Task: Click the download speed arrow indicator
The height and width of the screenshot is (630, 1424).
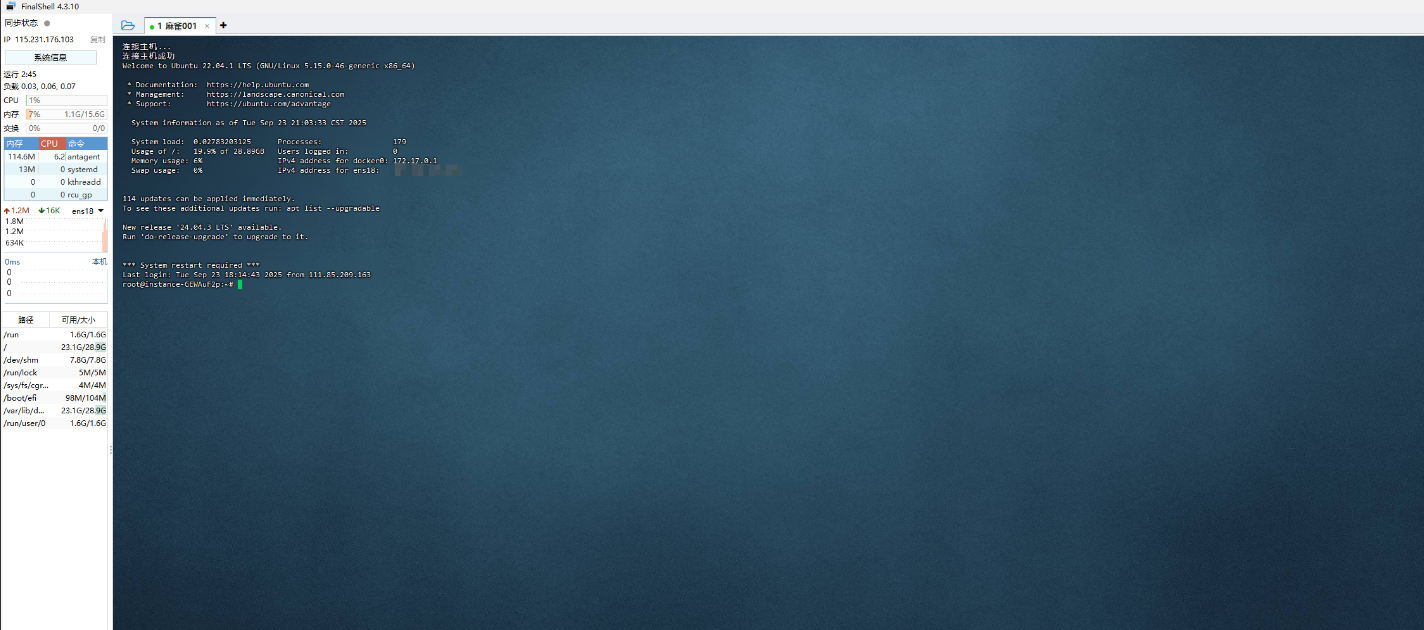Action: coord(41,211)
